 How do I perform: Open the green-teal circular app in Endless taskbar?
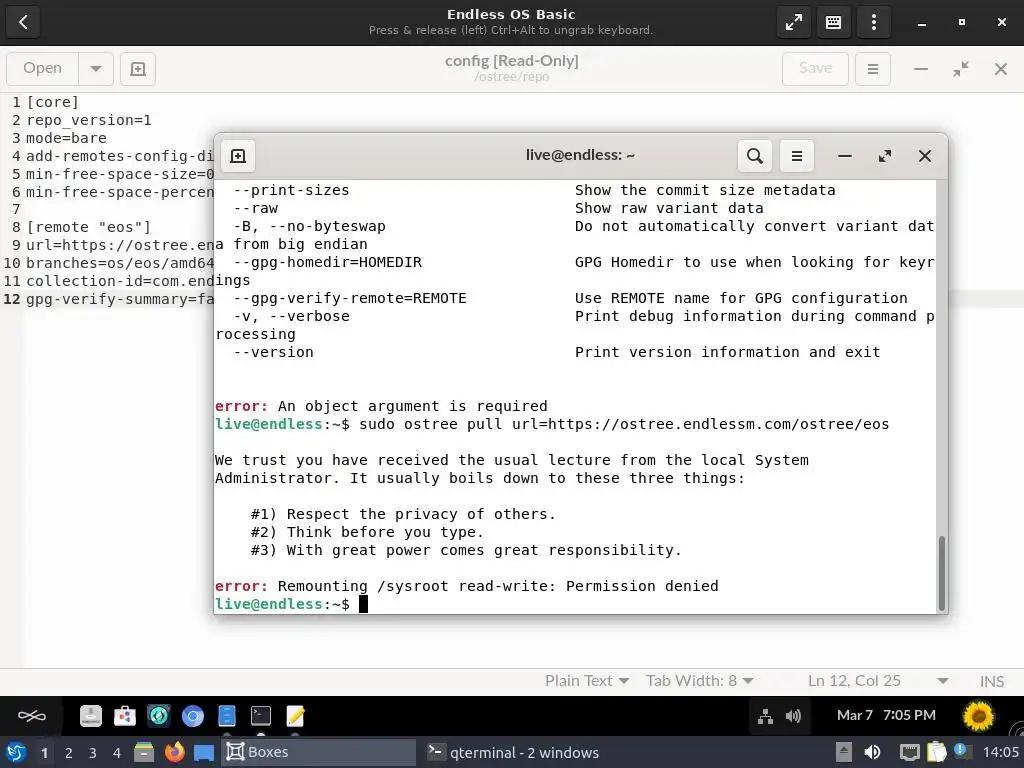[159, 716]
